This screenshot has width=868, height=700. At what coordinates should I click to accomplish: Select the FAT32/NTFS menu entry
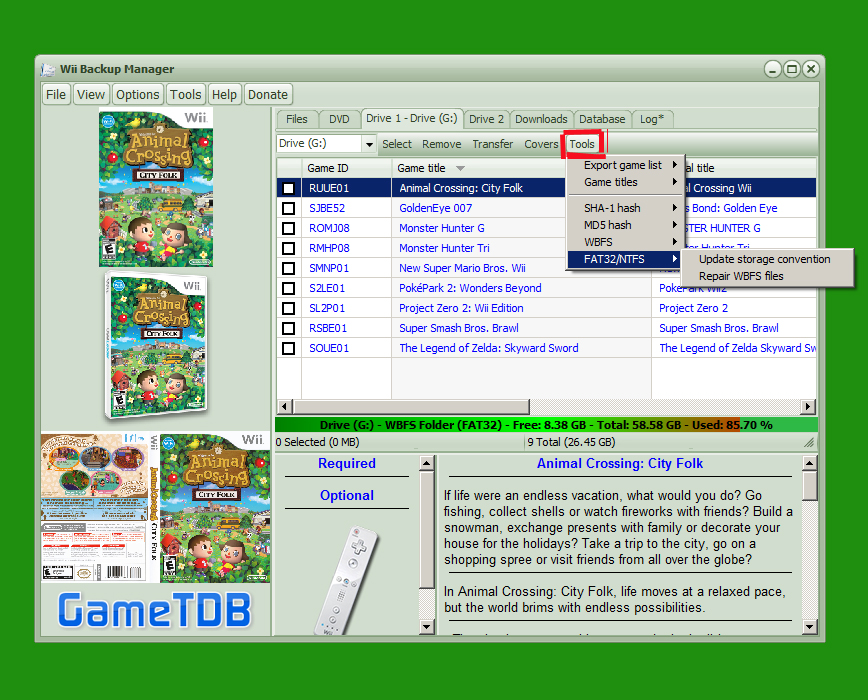[626, 259]
